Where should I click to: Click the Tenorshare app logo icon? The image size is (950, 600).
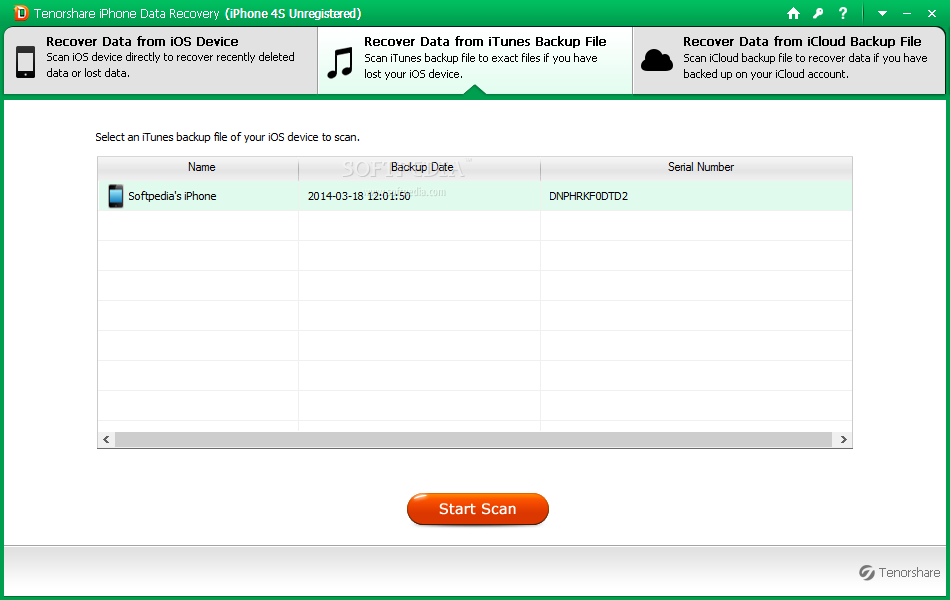[21, 13]
